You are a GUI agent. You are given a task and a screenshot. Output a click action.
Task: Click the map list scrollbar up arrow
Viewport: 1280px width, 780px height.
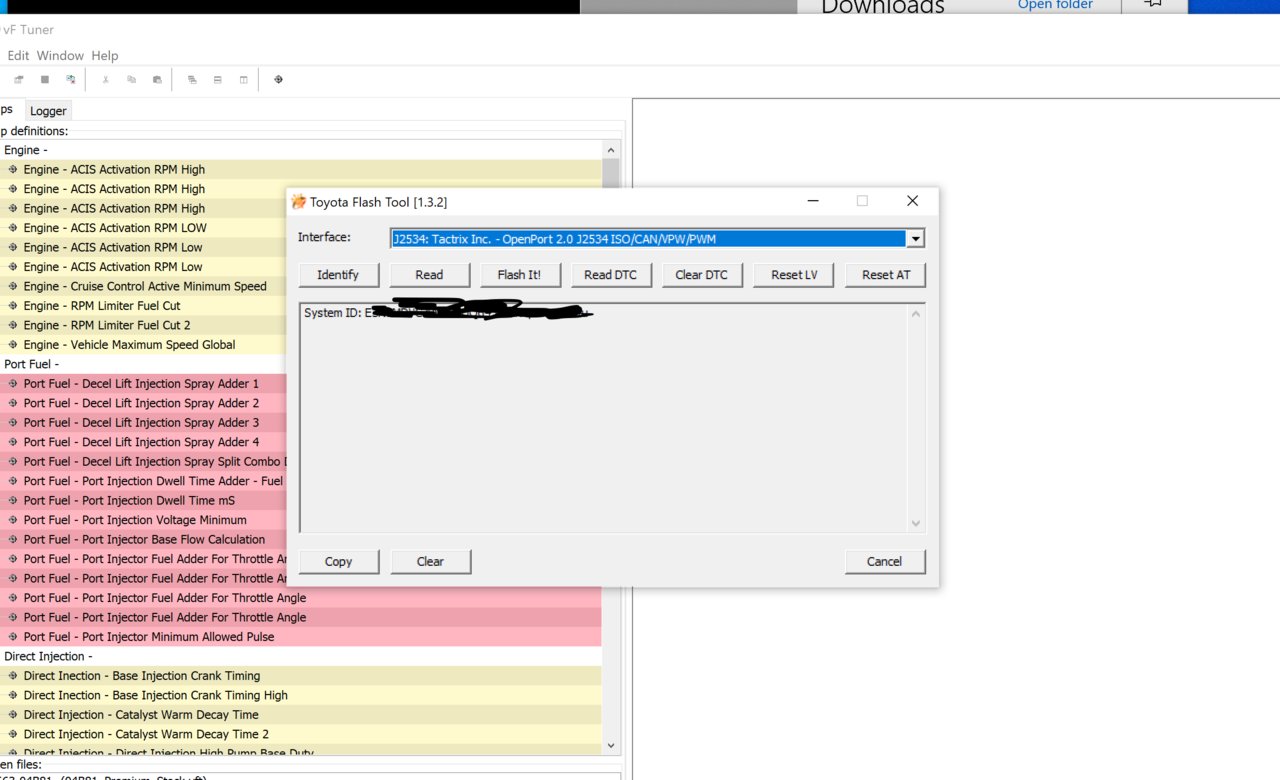coord(611,150)
